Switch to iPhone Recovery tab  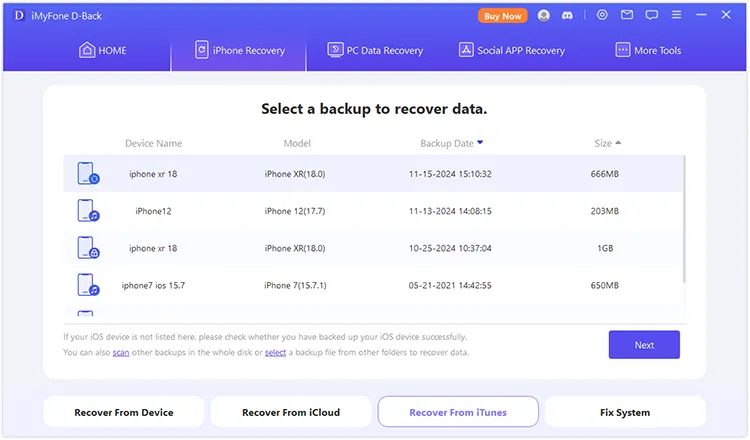[239, 50]
